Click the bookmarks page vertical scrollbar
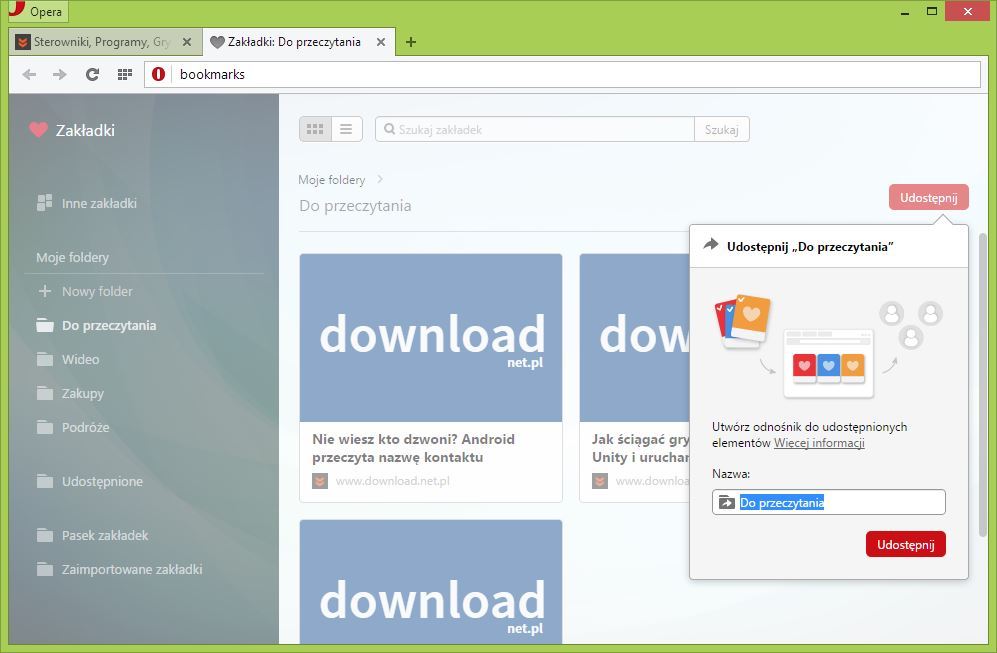The height and width of the screenshot is (653, 997). click(x=983, y=385)
